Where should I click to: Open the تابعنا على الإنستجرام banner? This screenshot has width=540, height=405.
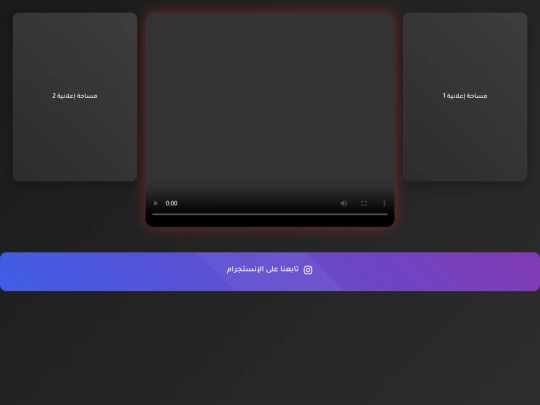(x=270, y=272)
